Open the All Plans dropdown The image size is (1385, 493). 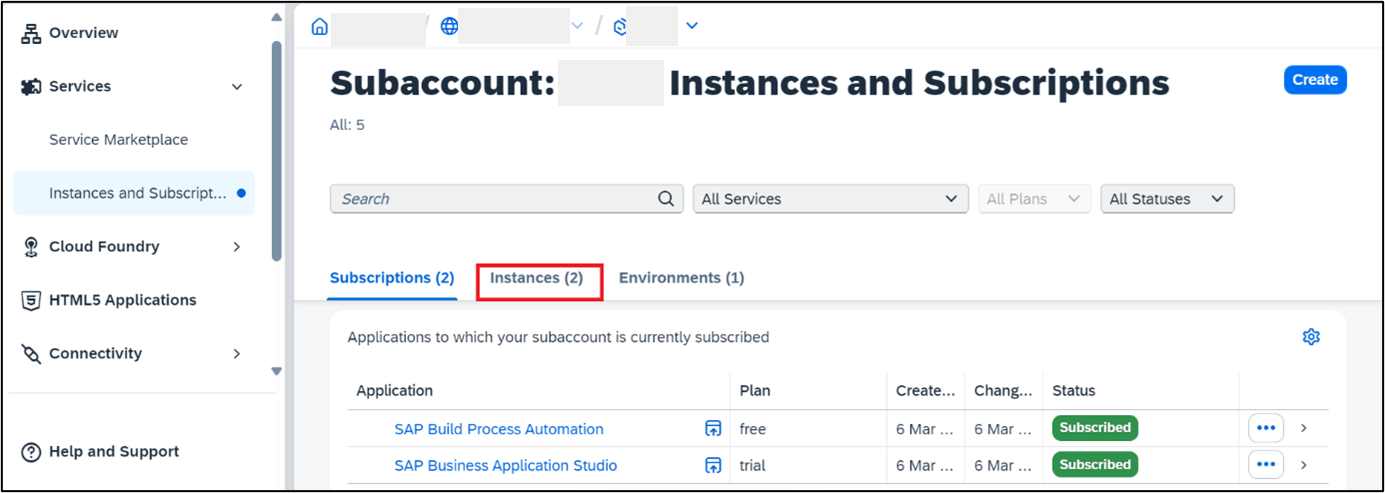1034,199
